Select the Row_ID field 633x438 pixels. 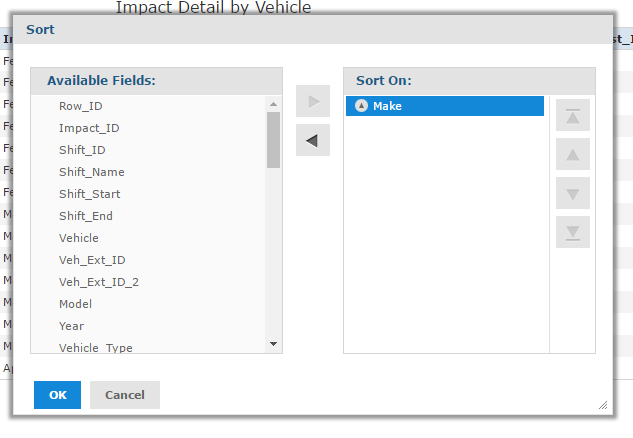(81, 106)
